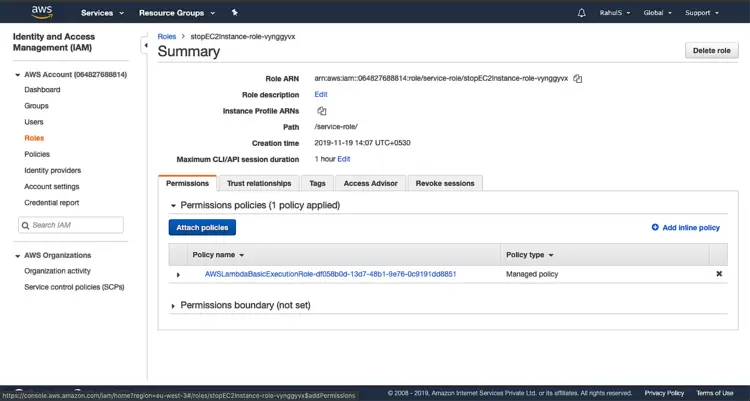The width and height of the screenshot is (750, 401).
Task: Open the AWS logo home link
Action: 42,12
